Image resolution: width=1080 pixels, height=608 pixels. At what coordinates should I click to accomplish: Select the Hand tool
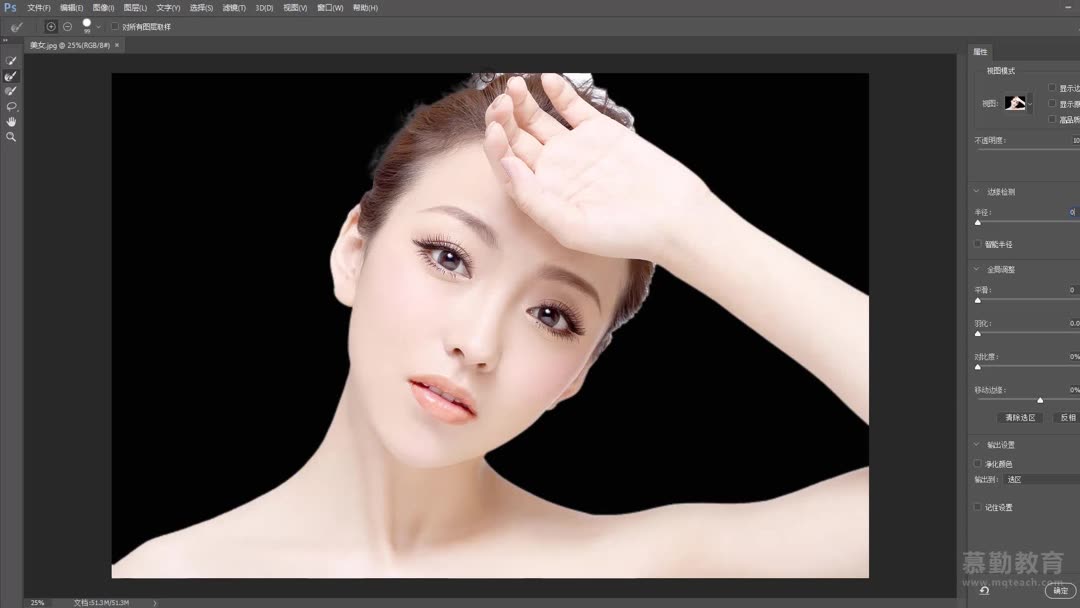tap(11, 121)
